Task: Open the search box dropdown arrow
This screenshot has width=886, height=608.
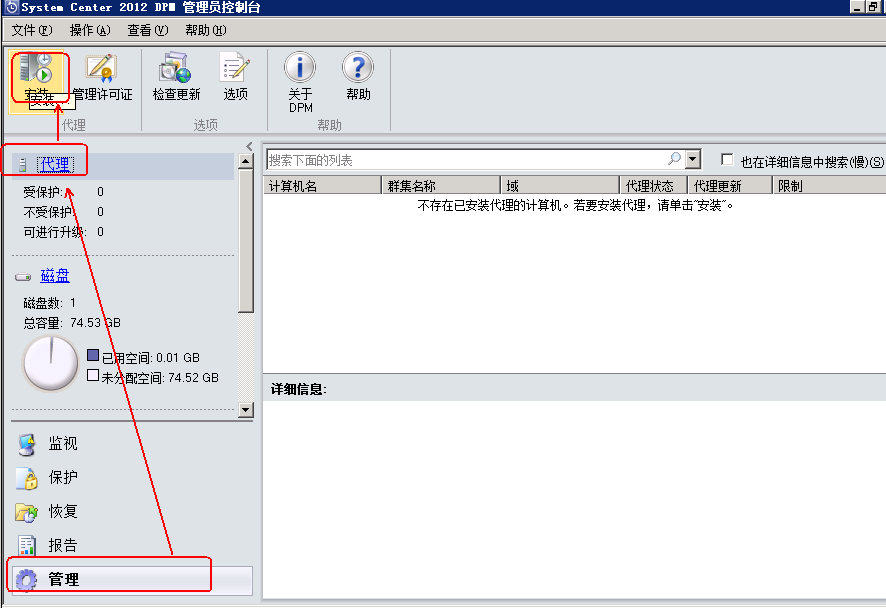Action: pyautogui.click(x=693, y=159)
